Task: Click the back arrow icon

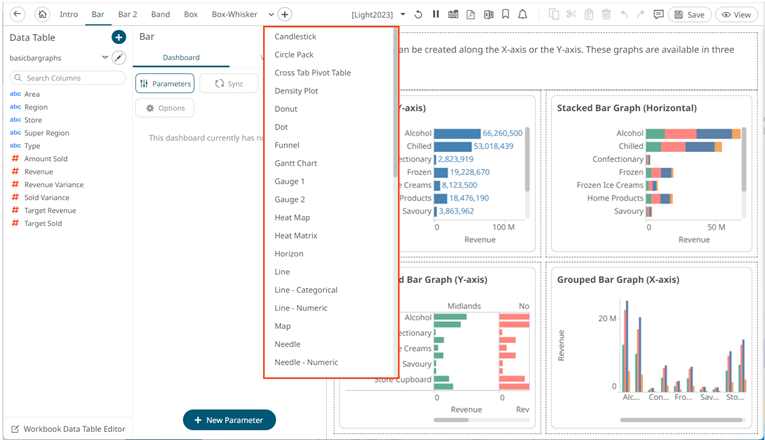Action: click(x=17, y=15)
